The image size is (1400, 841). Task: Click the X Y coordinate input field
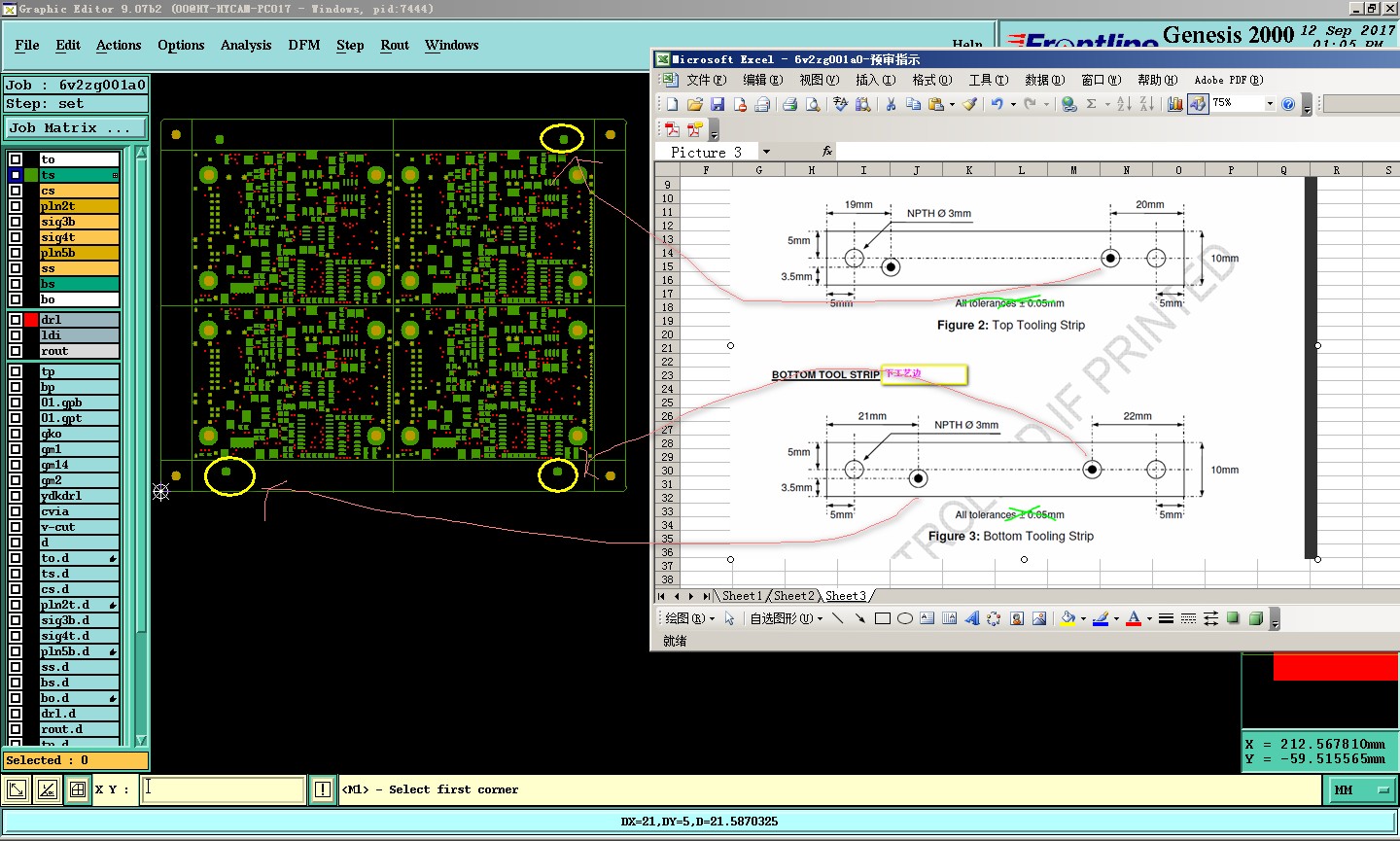coord(223,789)
